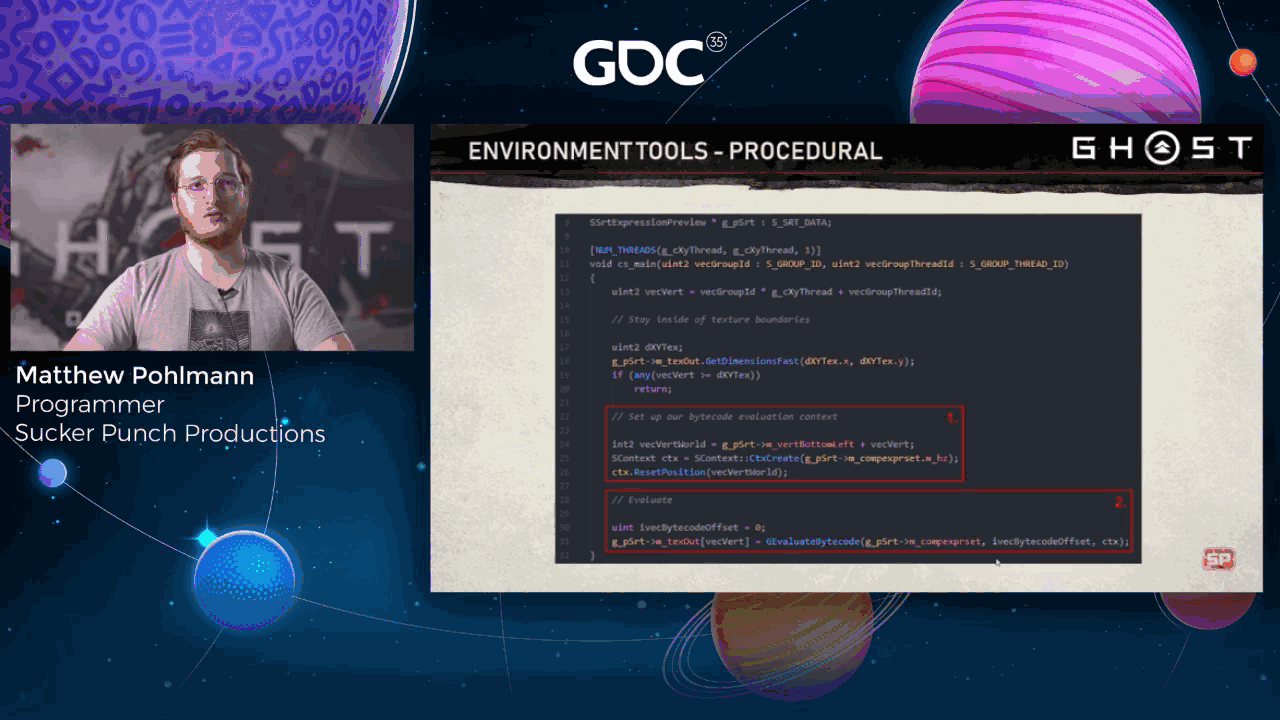The image size is (1280, 720).
Task: Click the "SContext ctx = SContext::CtxCreate" line
Action: point(785,458)
